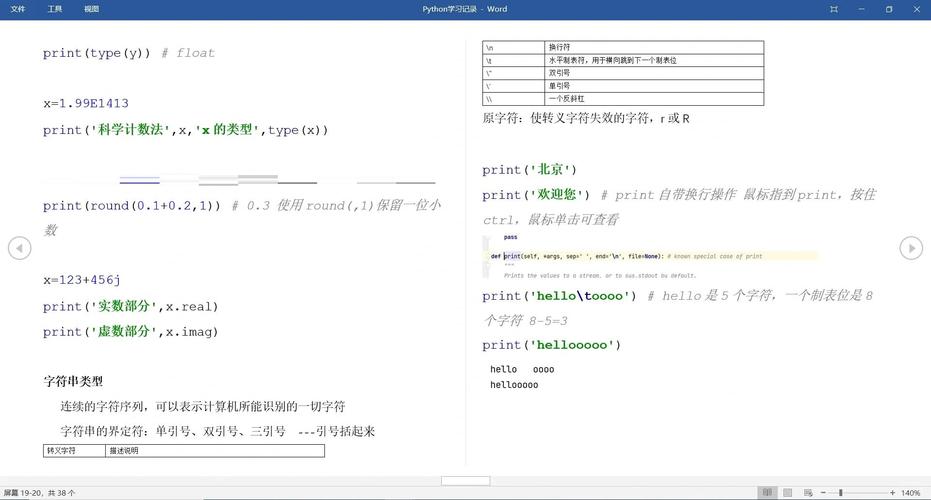Screen dimensions: 931x500
Task: Go to previous screen with left arrow
Action: pyautogui.click(x=20, y=248)
